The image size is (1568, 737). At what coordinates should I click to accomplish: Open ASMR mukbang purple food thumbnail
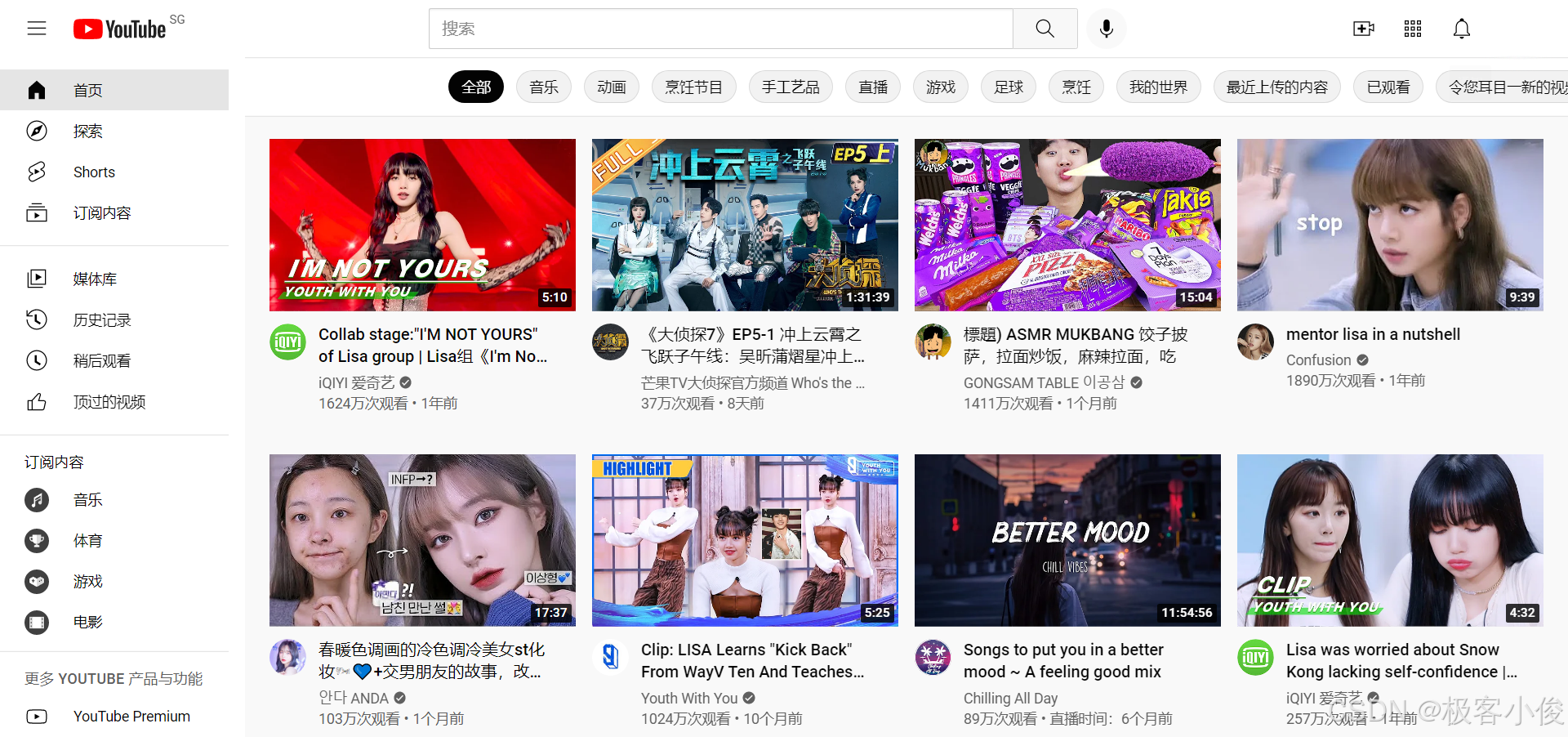(x=1067, y=225)
